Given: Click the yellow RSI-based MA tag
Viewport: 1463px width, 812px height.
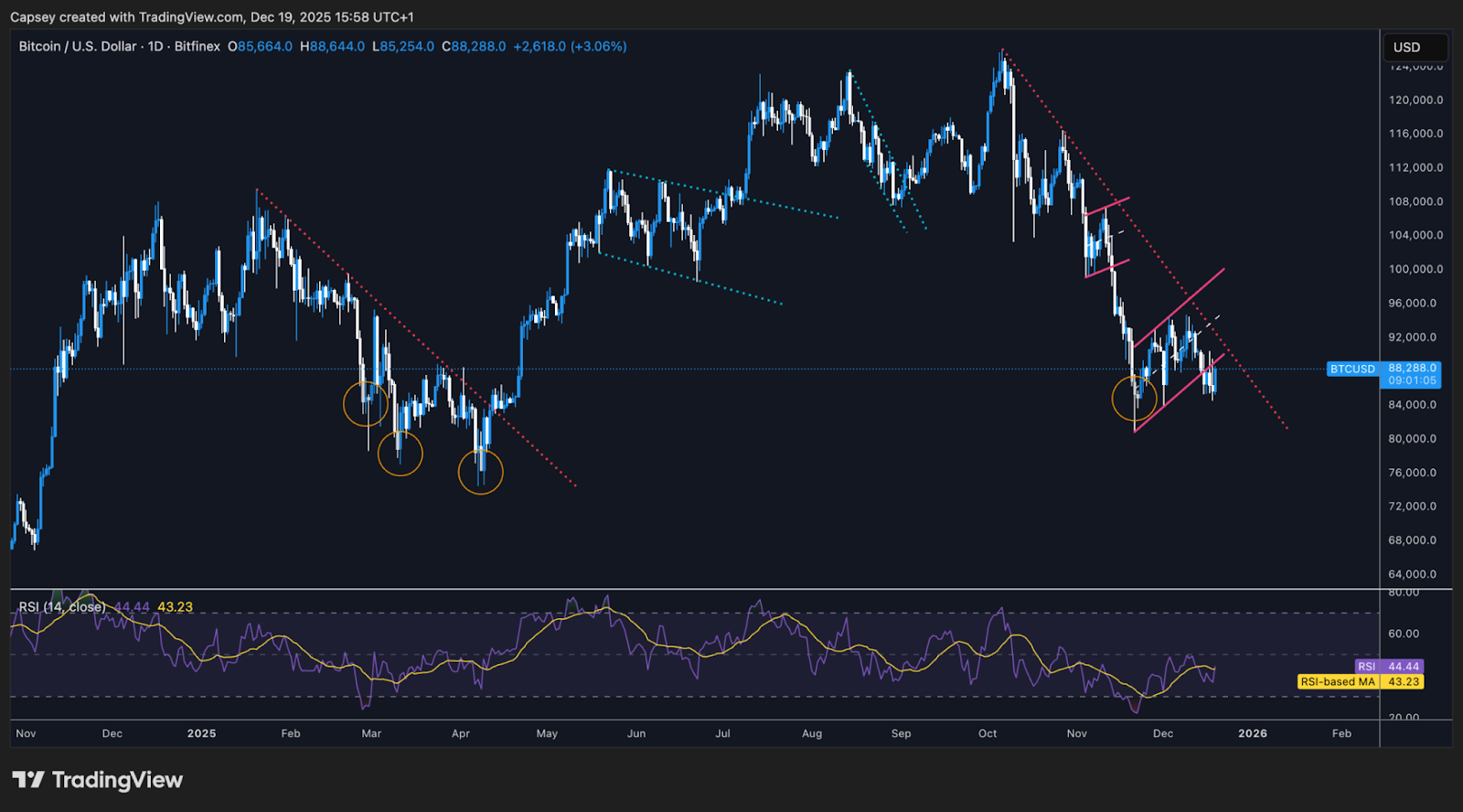Looking at the screenshot, I should pyautogui.click(x=1361, y=681).
